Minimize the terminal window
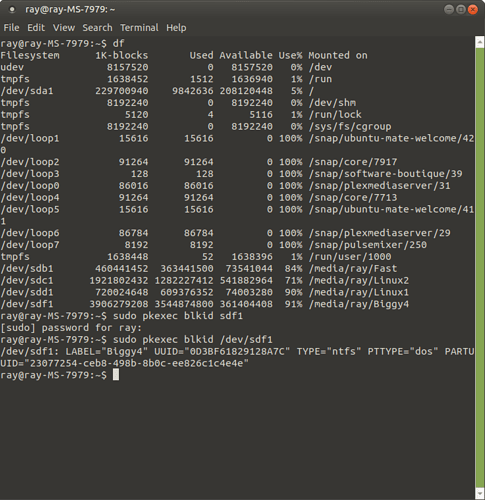 pos(449,9)
